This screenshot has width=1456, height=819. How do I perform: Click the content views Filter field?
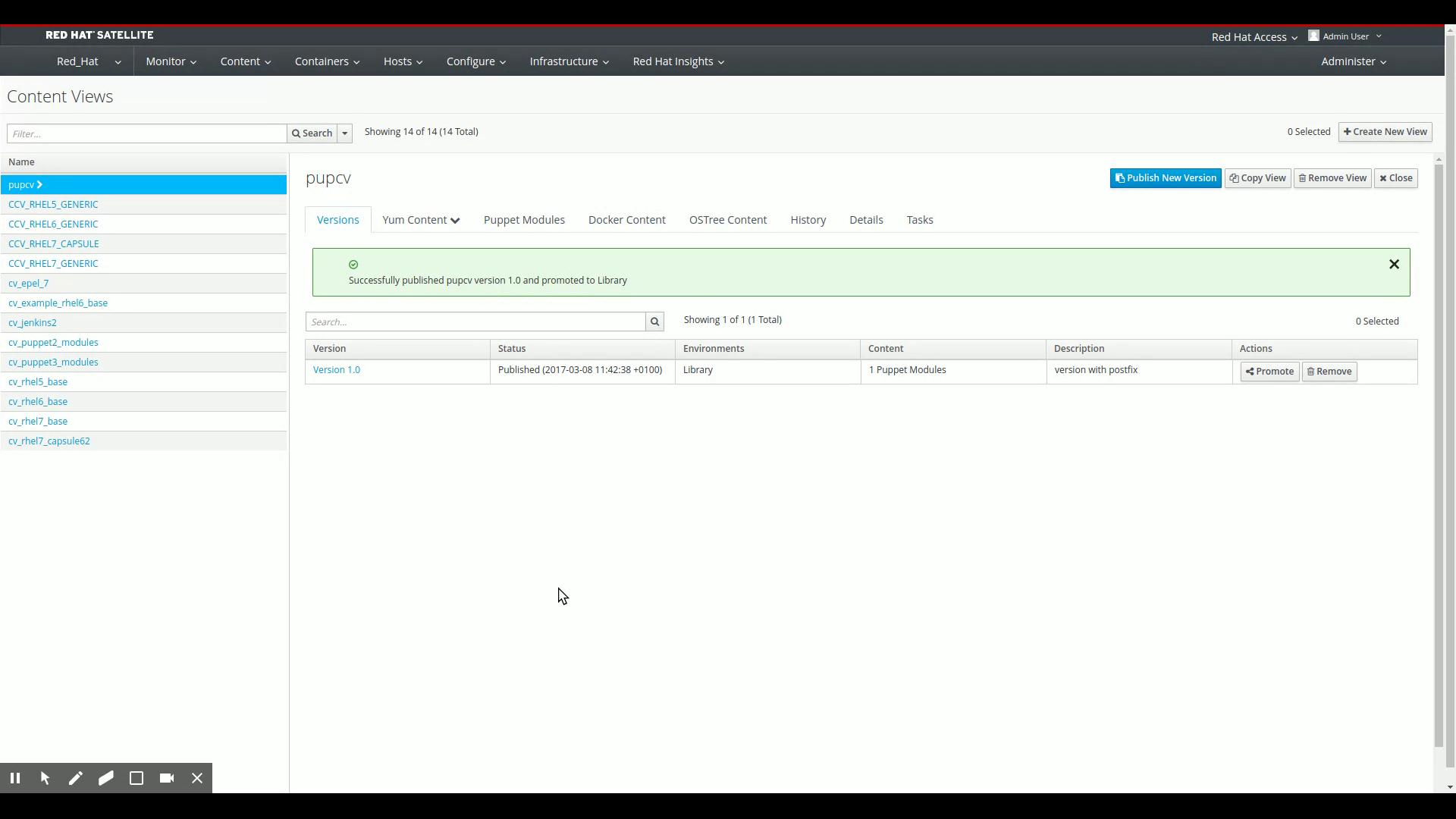coord(147,133)
